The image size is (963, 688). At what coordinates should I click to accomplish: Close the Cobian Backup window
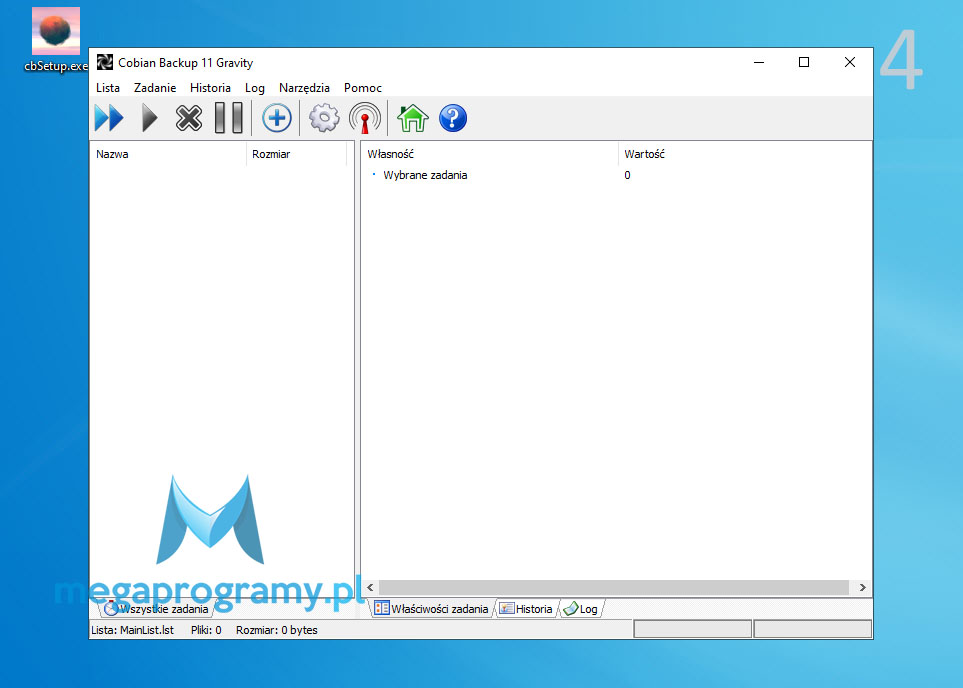[x=850, y=62]
